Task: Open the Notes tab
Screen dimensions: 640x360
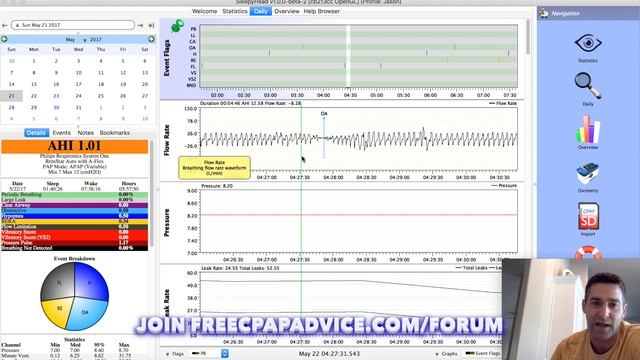Action: click(85, 133)
